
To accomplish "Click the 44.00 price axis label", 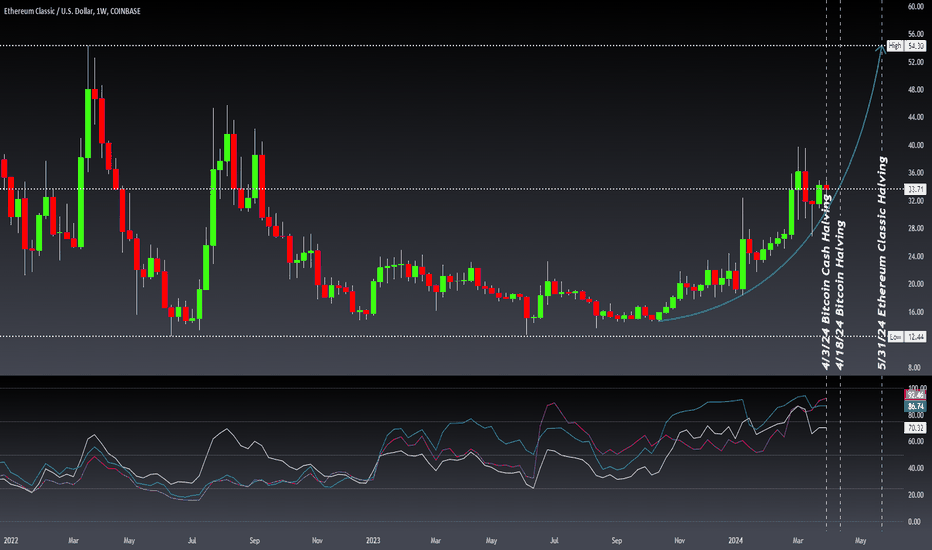I will pos(915,117).
